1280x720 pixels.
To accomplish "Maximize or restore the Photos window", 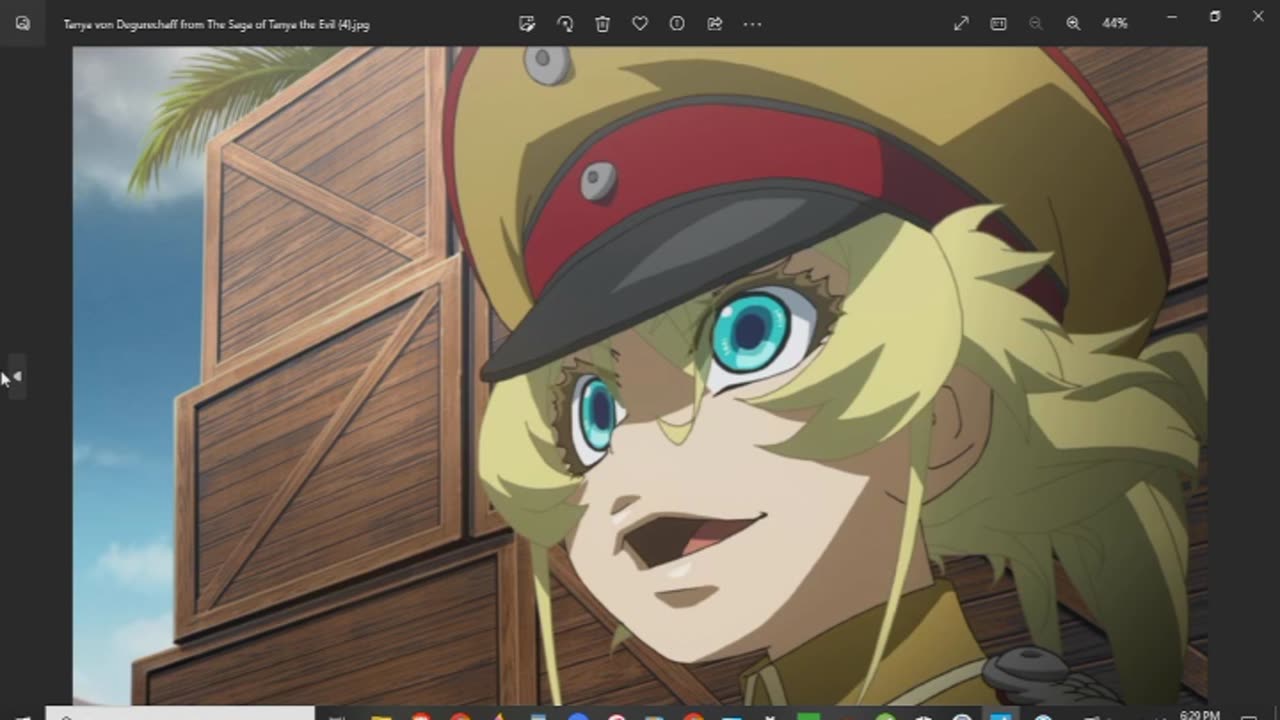I will click(x=1215, y=16).
